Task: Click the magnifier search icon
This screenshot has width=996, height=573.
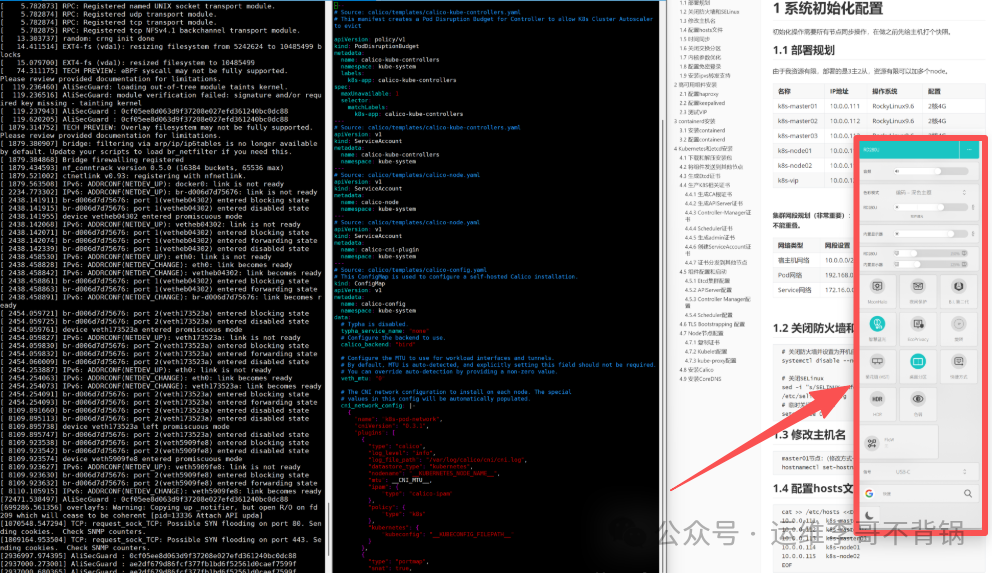Action: (967, 494)
